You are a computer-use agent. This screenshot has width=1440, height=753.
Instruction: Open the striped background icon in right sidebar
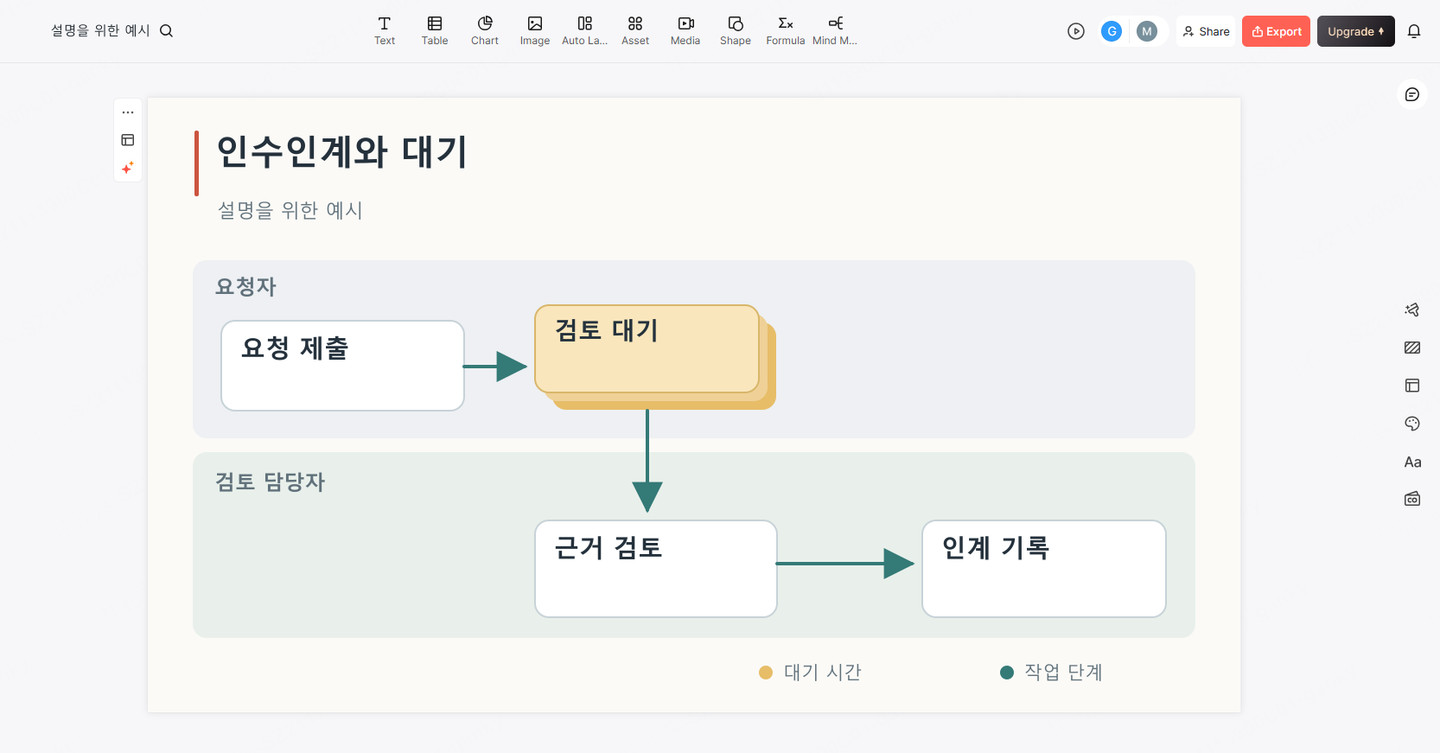(1412, 348)
